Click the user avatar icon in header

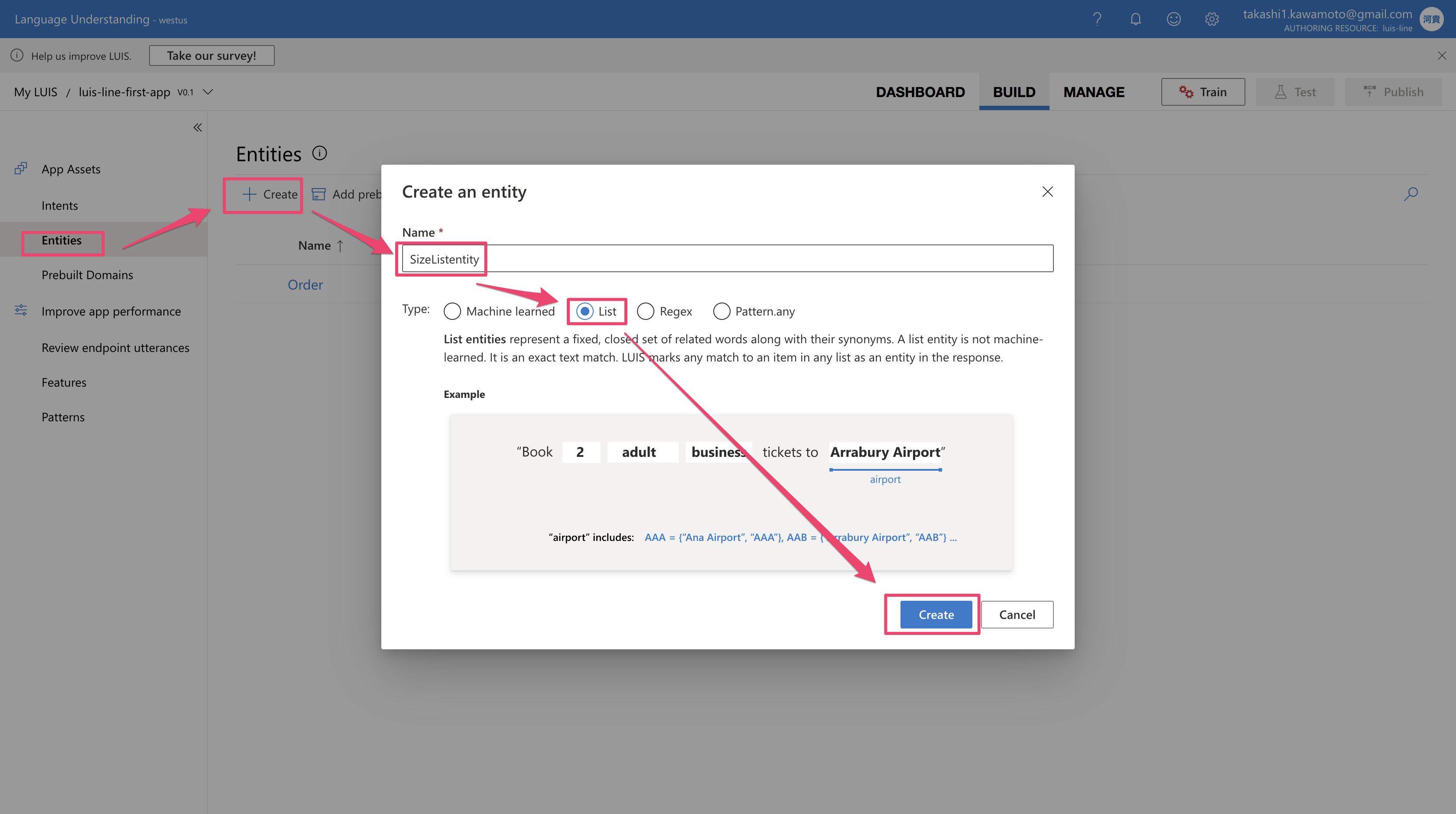click(x=1432, y=19)
